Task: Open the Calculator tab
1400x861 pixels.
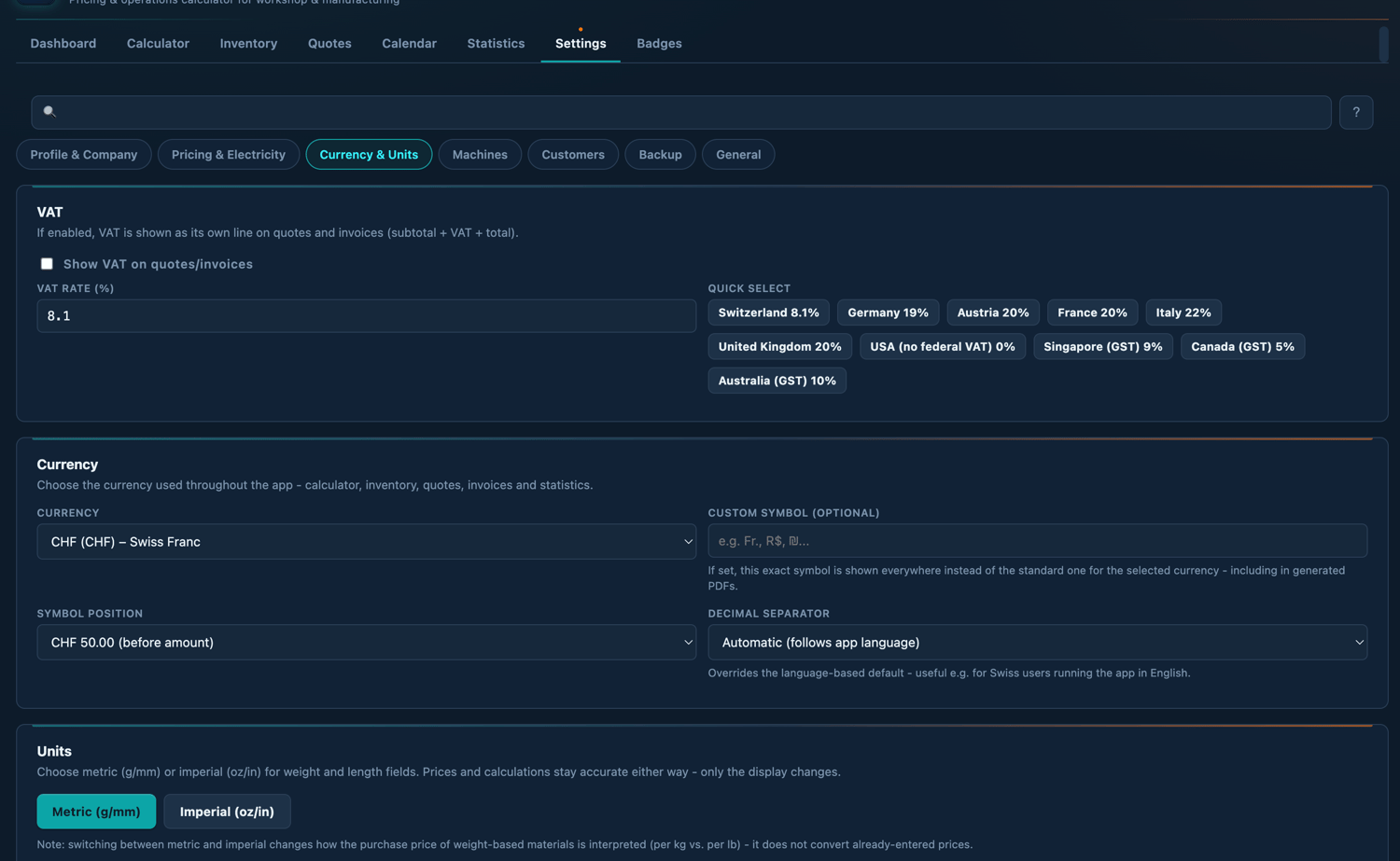Action: coord(158,44)
